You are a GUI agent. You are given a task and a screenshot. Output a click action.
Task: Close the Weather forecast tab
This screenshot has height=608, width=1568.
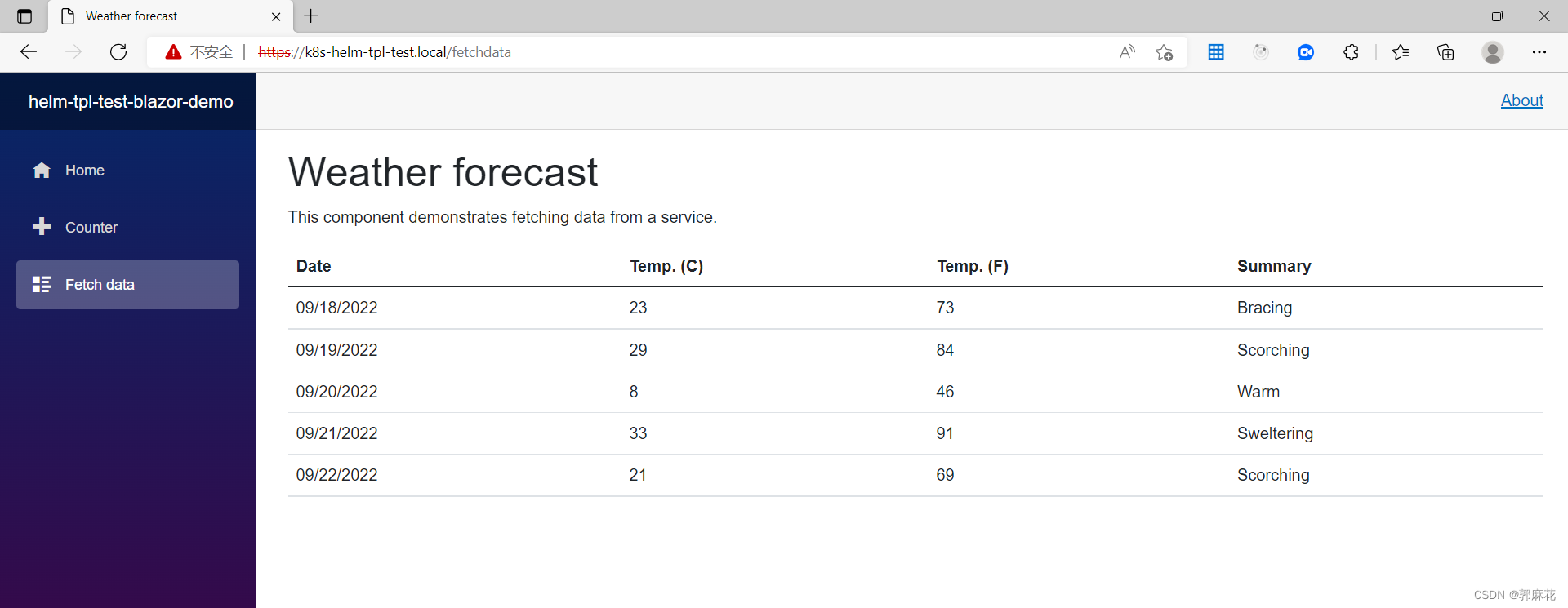coord(276,16)
